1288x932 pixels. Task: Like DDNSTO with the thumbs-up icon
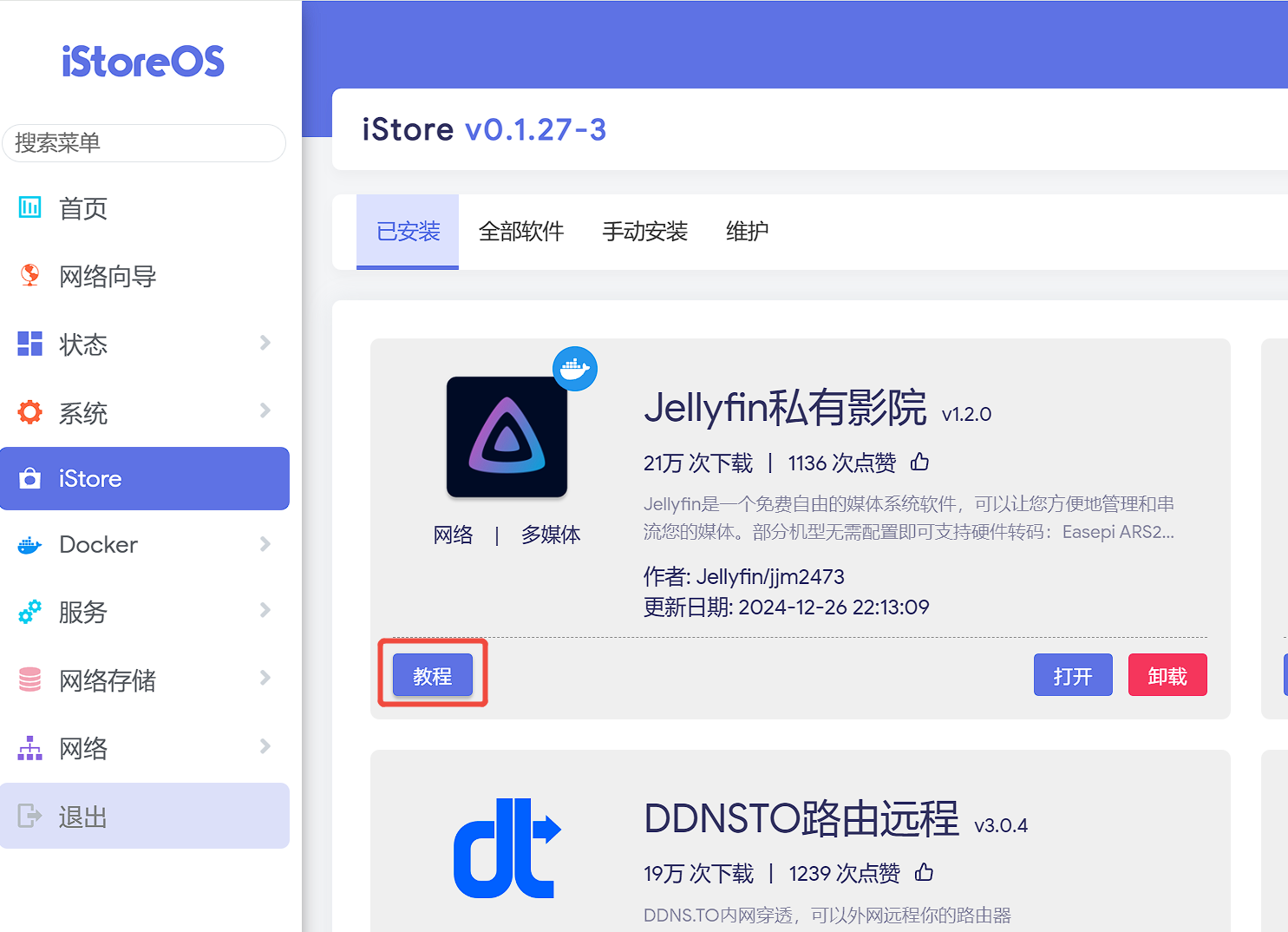tap(925, 873)
